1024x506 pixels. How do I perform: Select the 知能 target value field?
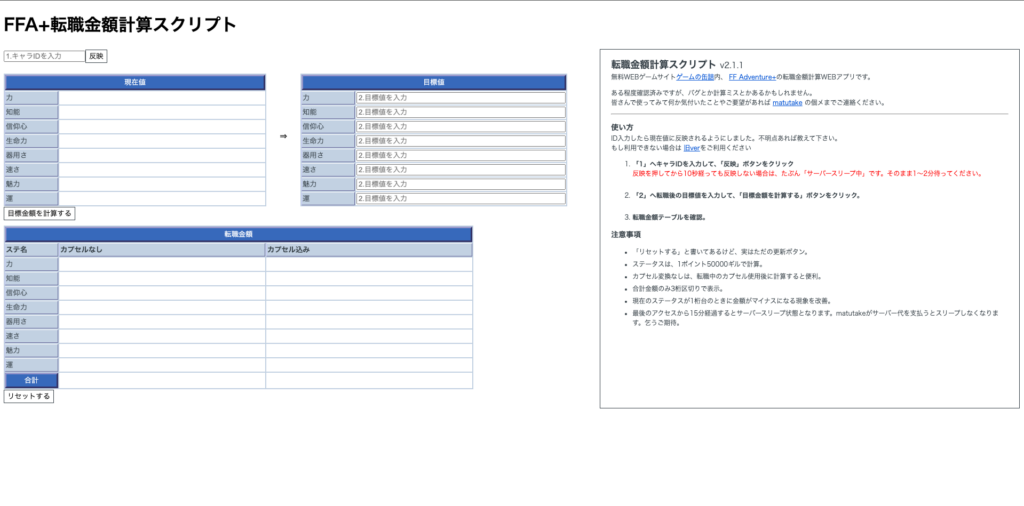click(460, 112)
